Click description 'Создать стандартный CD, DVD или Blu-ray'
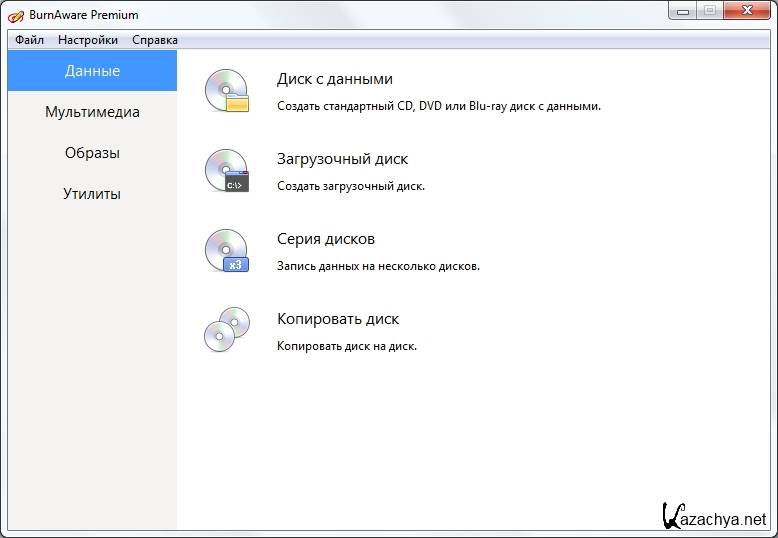The width and height of the screenshot is (778, 538). (438, 106)
